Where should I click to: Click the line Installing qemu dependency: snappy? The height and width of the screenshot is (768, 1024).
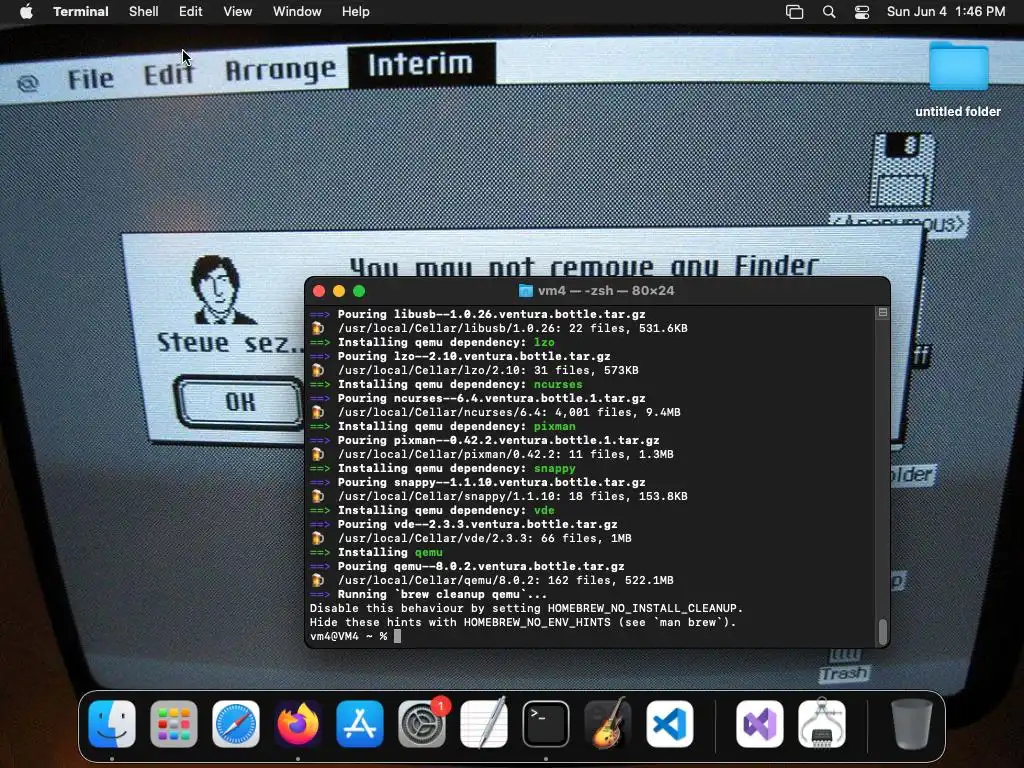pos(456,468)
